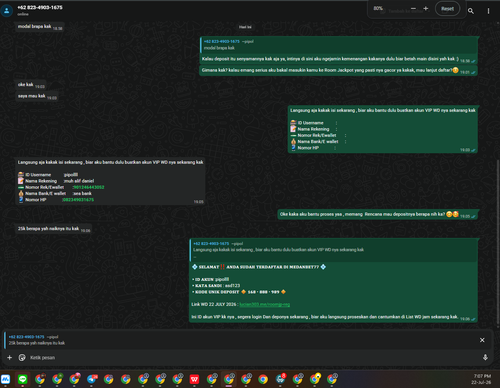Decrease zoom with the minus button
The height and width of the screenshot is (388, 500).
(413, 9)
